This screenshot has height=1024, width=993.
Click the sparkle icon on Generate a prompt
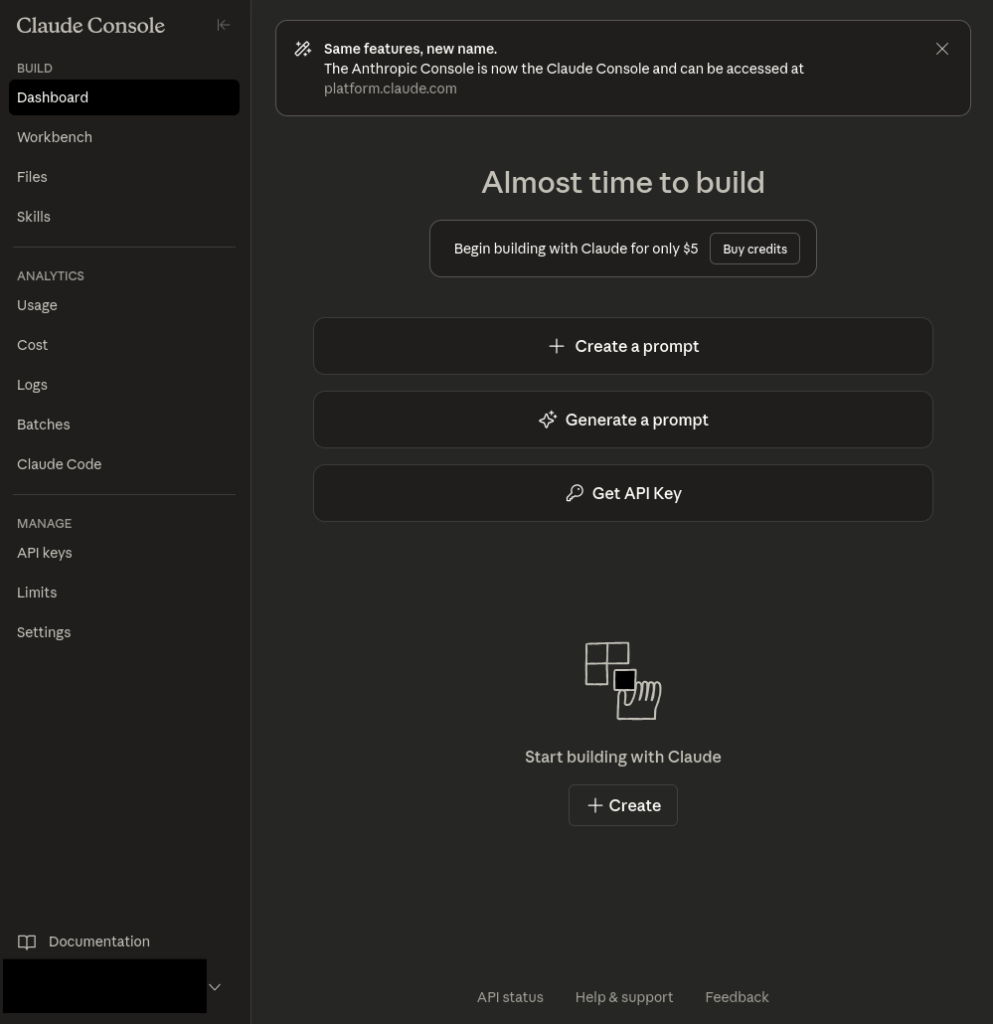pyautogui.click(x=547, y=420)
